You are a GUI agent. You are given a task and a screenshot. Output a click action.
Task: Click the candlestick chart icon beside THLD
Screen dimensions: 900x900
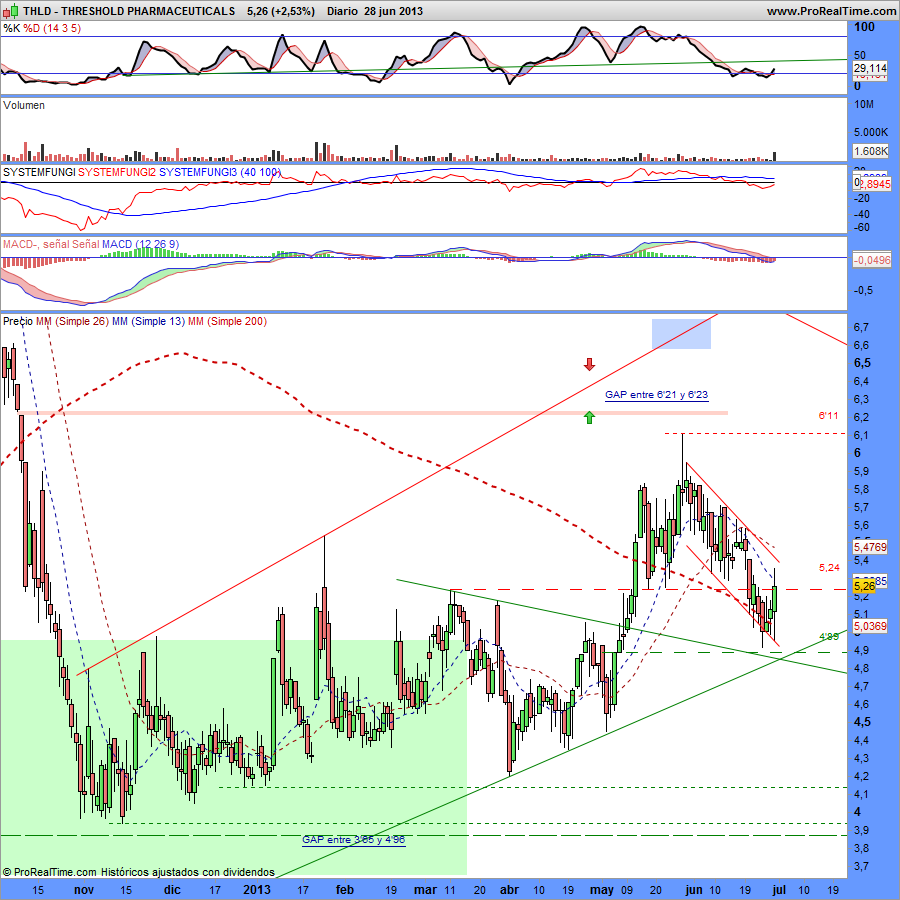[x=11, y=10]
